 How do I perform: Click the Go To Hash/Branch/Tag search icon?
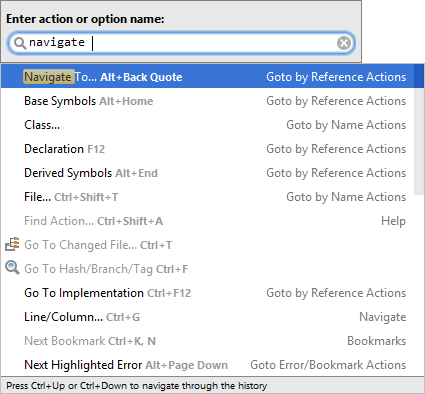point(12,268)
